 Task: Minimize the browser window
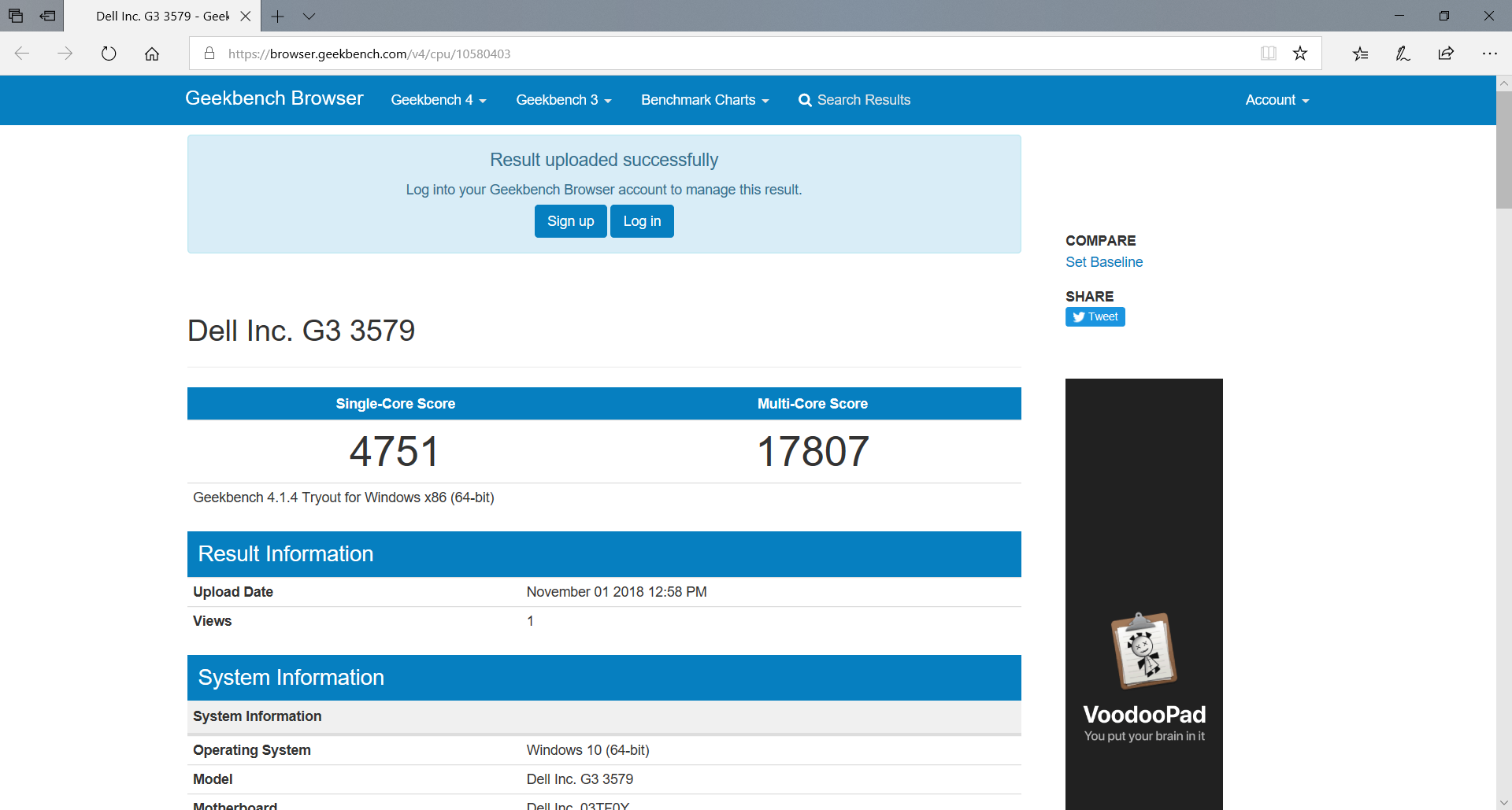[1399, 16]
